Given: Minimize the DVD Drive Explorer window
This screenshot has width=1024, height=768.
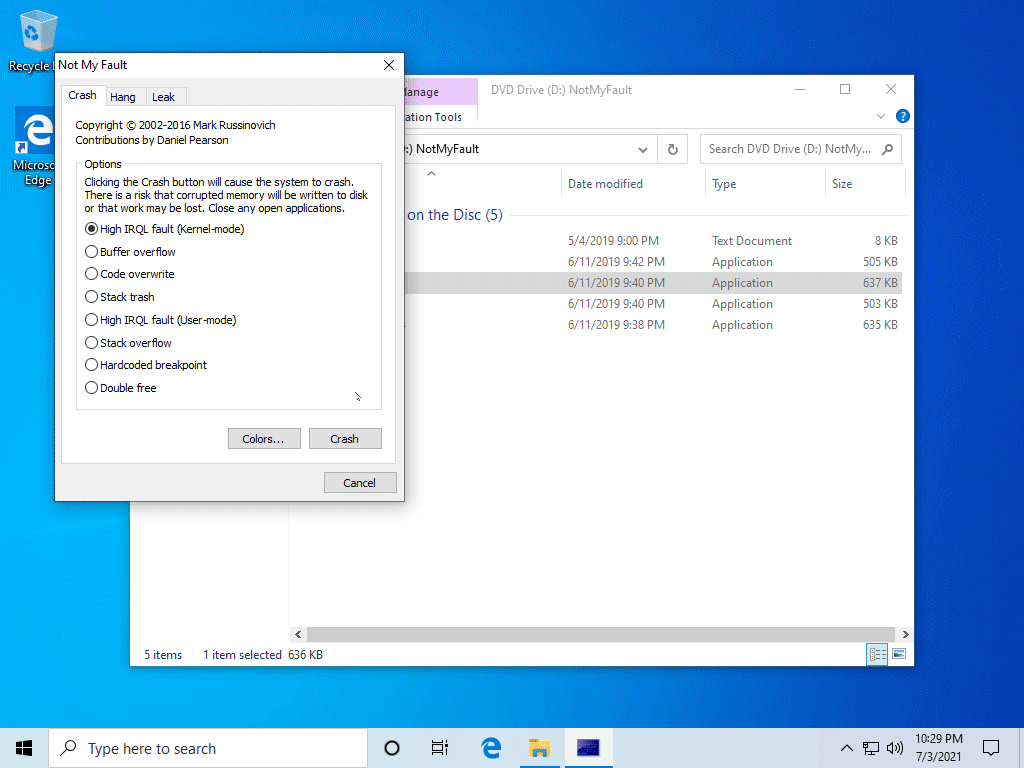Looking at the screenshot, I should (x=800, y=89).
